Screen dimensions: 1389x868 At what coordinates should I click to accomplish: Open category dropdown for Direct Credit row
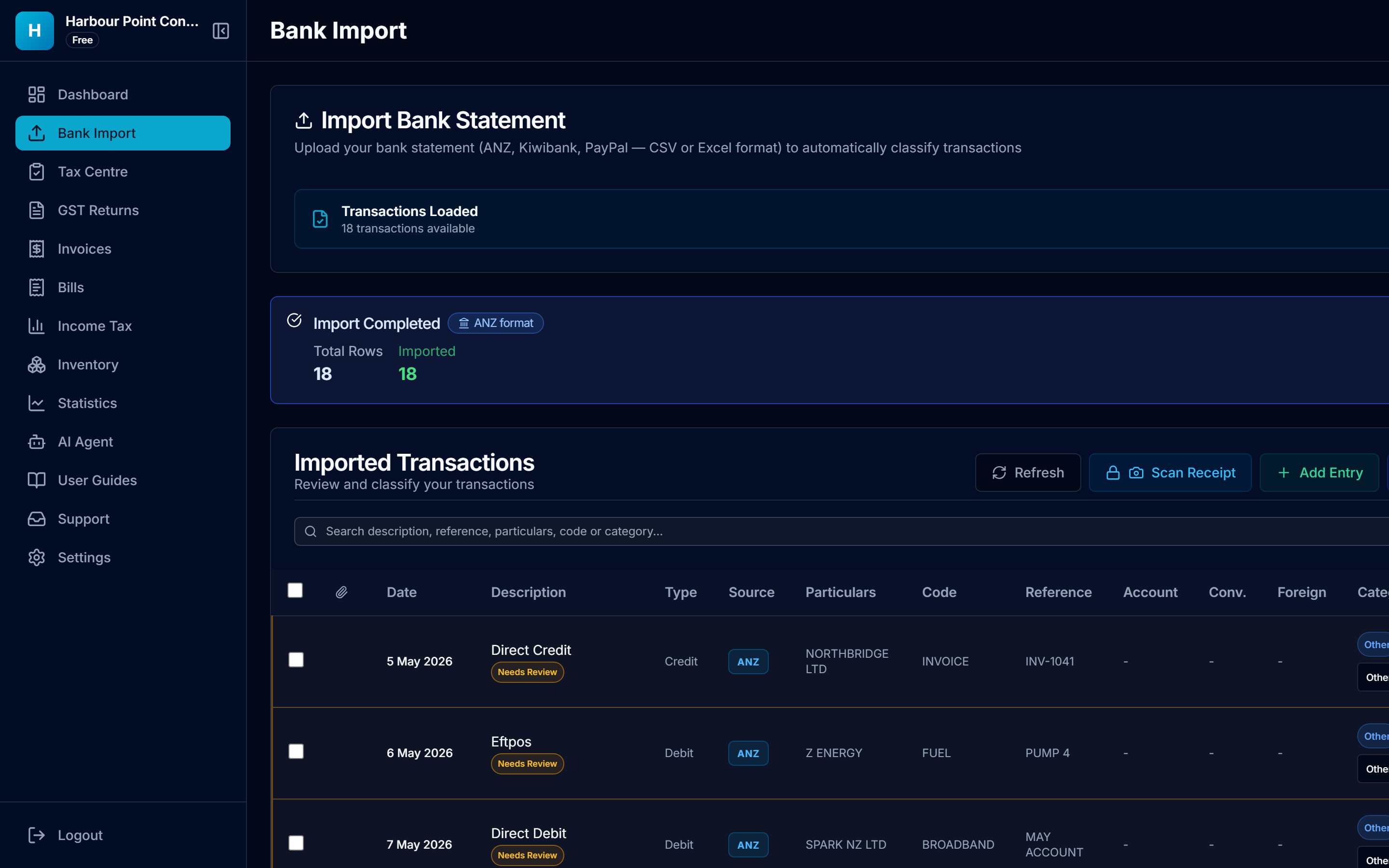pyautogui.click(x=1374, y=678)
